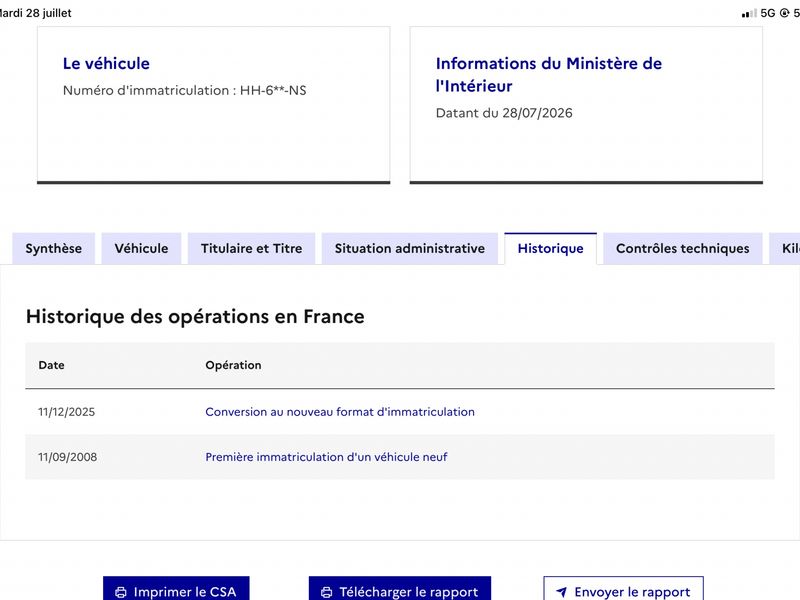Click "Informations du Ministère de l'Intérieur" heading

(548, 74)
